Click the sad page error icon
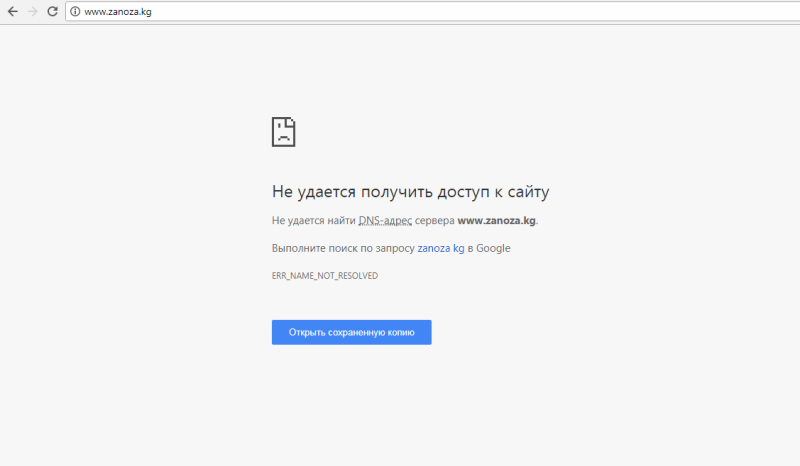The height and width of the screenshot is (466, 800). 284,132
